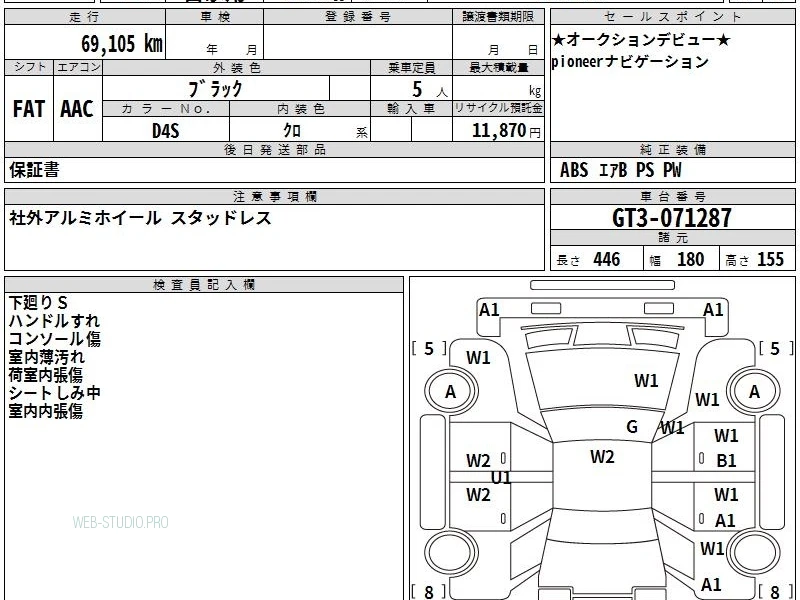Viewport: 800px width, 600px height.
Task: Click the 内装色 header cell
Action: click(301, 109)
